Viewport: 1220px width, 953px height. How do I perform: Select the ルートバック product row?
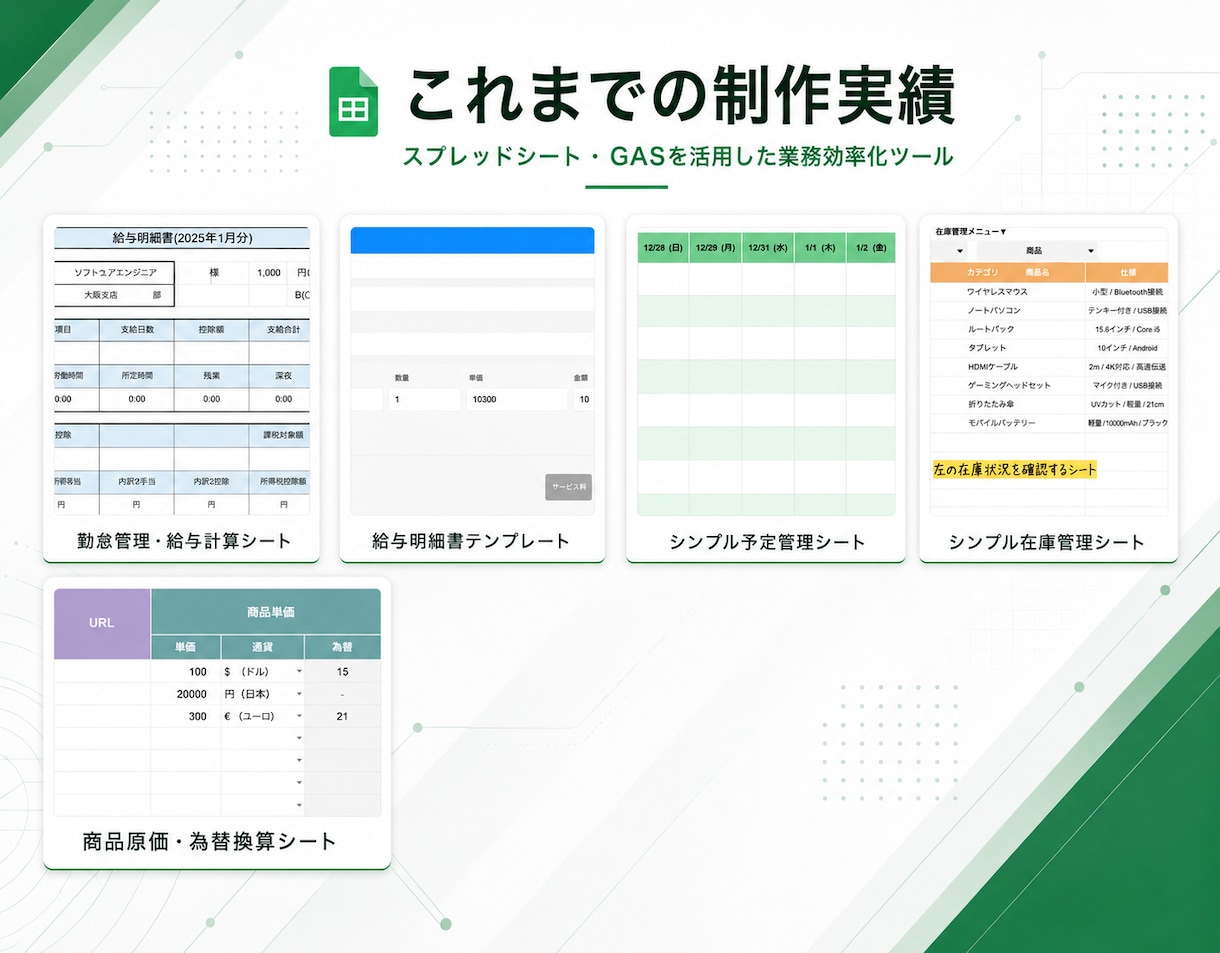[1049, 329]
